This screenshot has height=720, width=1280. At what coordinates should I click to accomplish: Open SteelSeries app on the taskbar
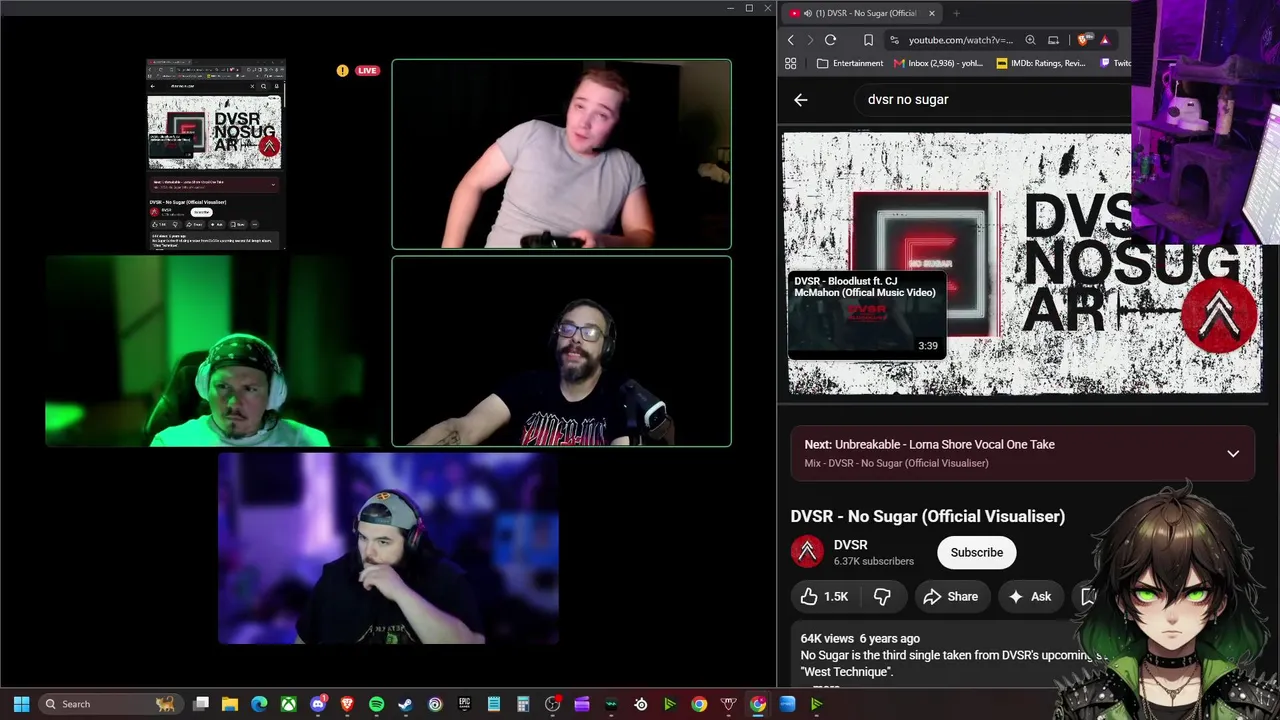click(x=641, y=704)
